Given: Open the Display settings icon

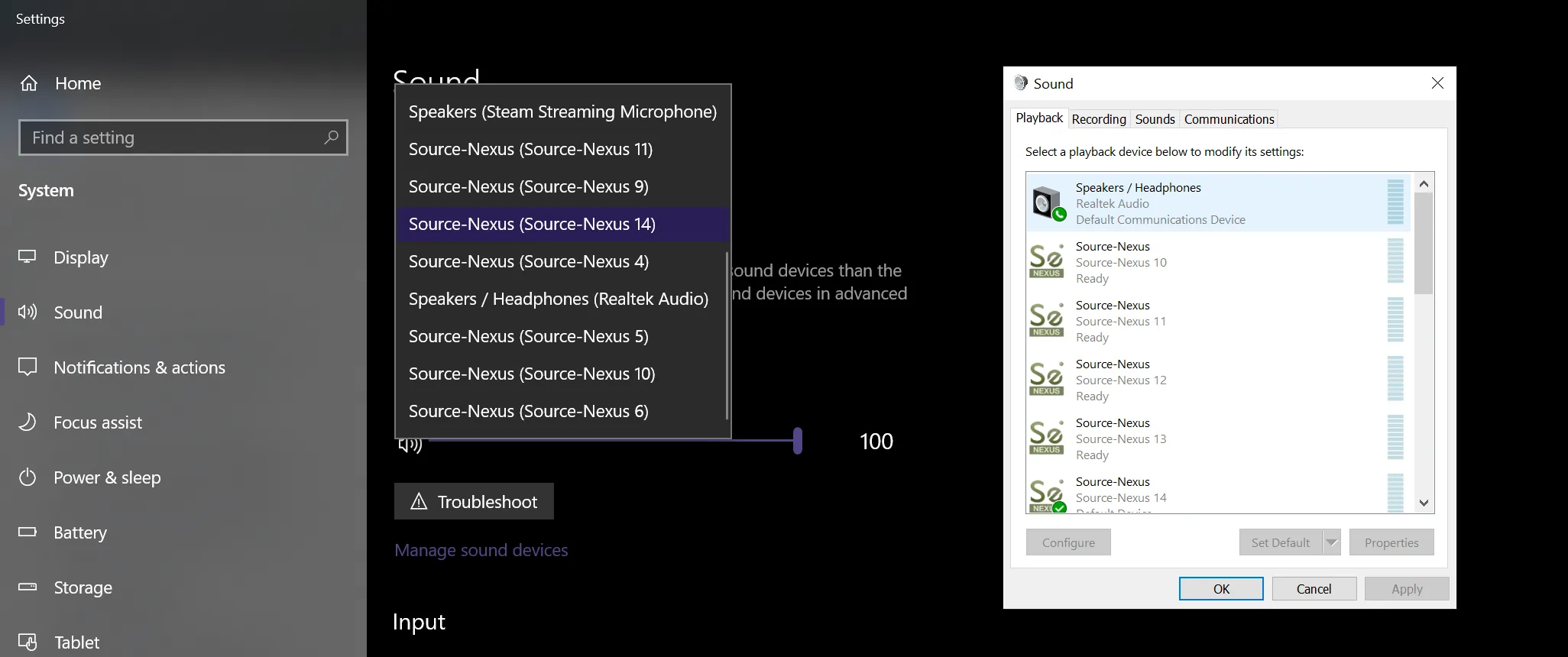Looking at the screenshot, I should [x=28, y=257].
